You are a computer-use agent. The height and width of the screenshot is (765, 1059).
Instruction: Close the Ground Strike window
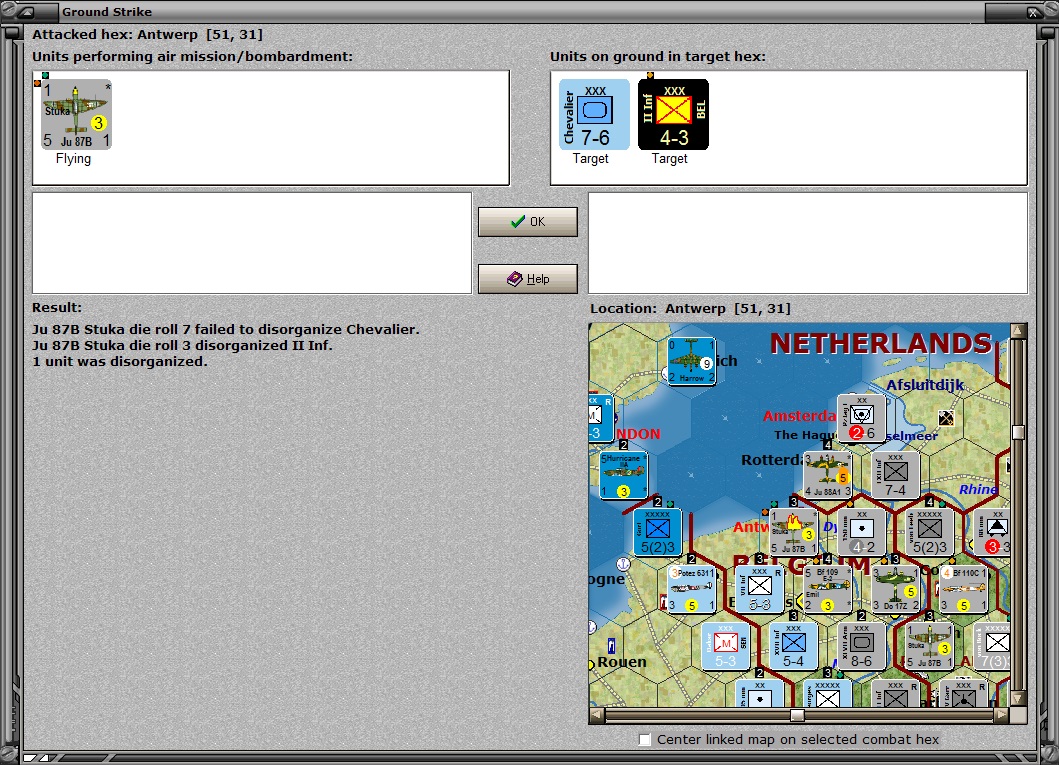point(1033,12)
